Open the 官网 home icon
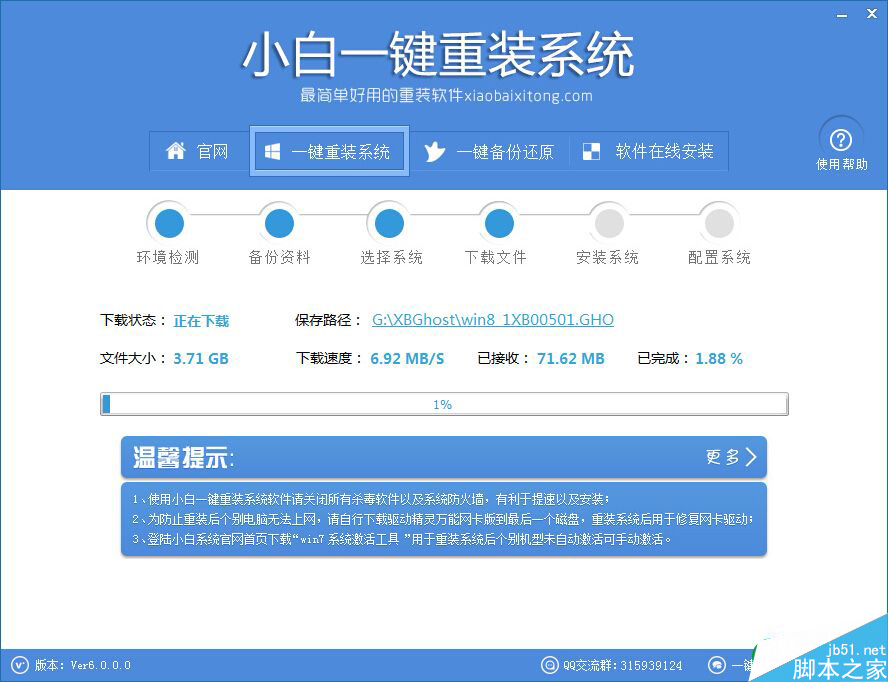 tap(174, 151)
